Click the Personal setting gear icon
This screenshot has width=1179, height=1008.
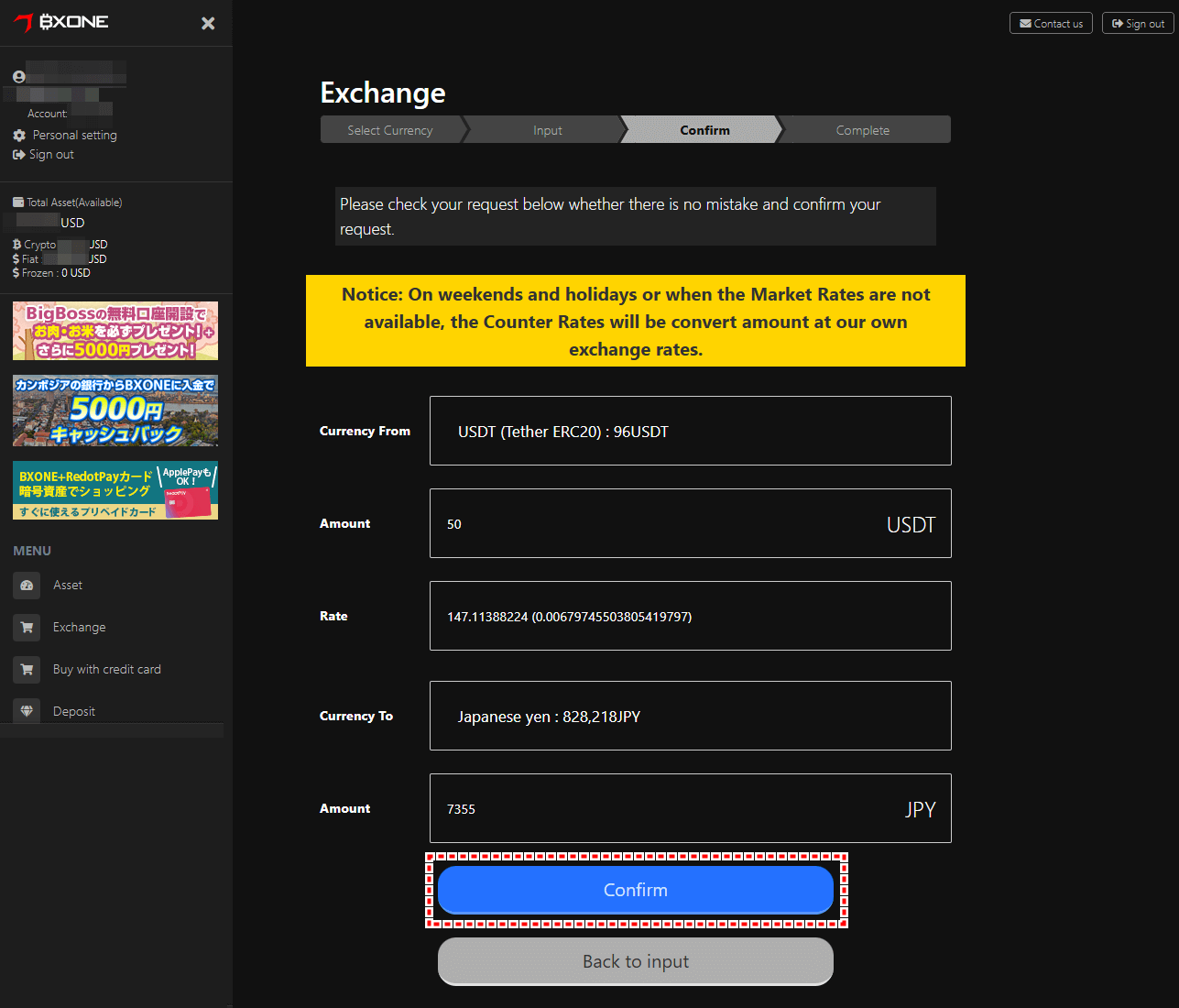tap(19, 135)
